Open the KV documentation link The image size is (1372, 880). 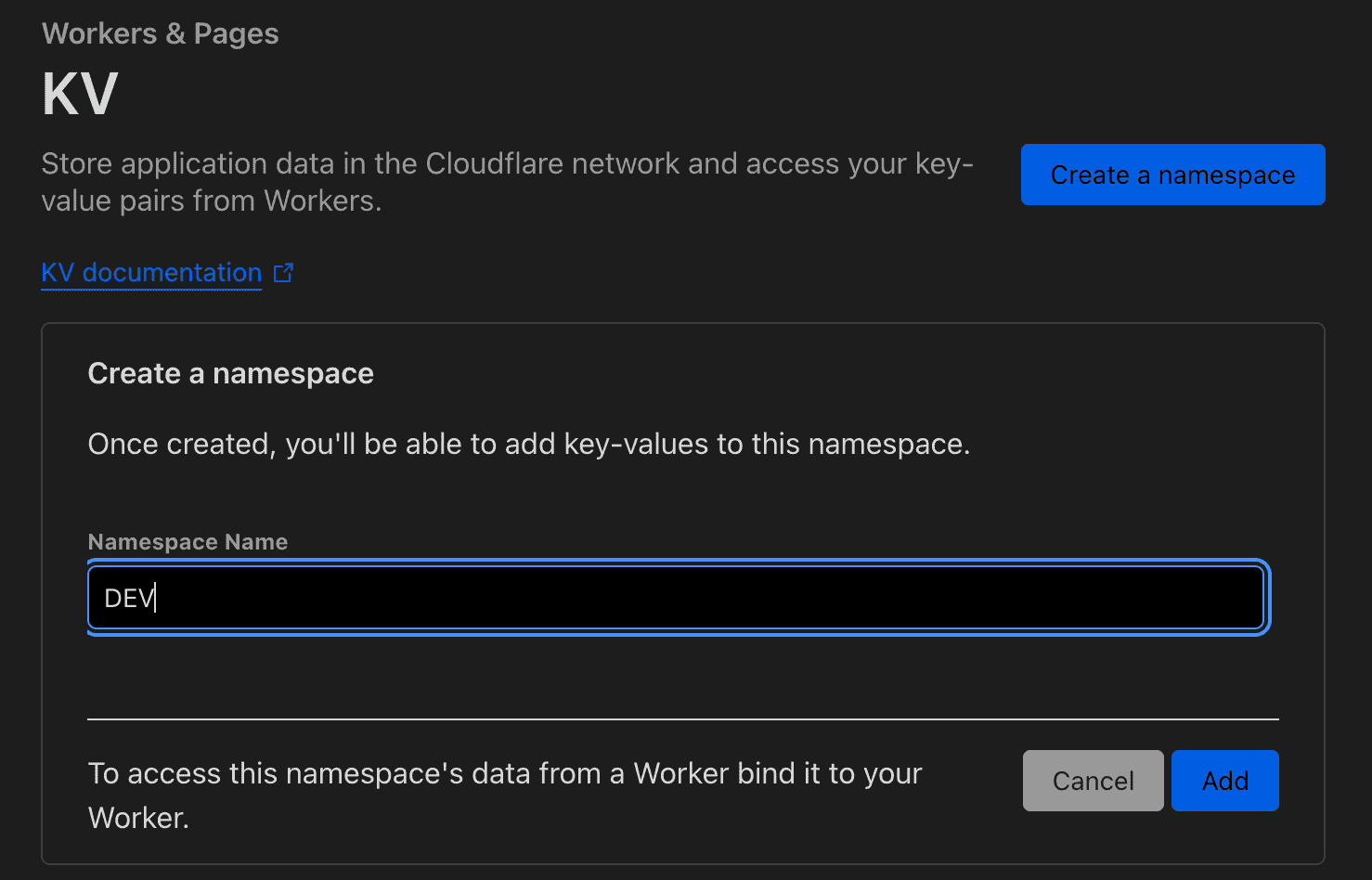click(151, 273)
